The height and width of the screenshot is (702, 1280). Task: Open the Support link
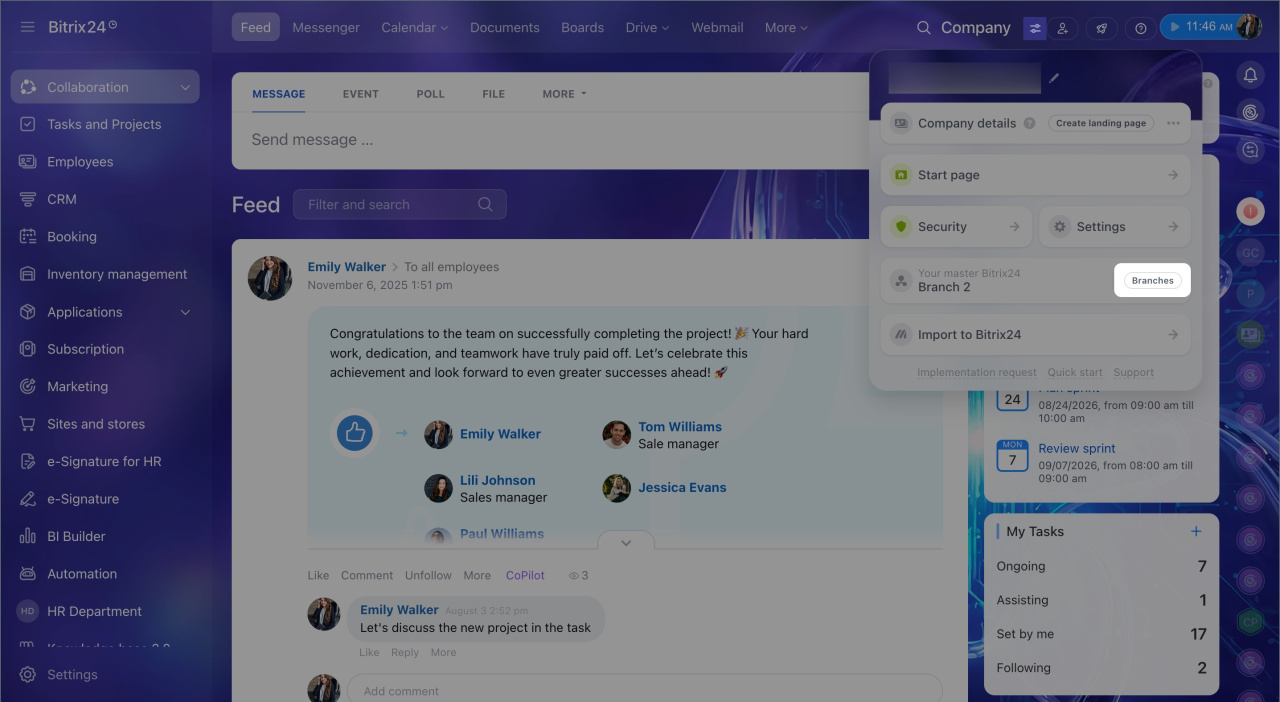pos(1134,372)
